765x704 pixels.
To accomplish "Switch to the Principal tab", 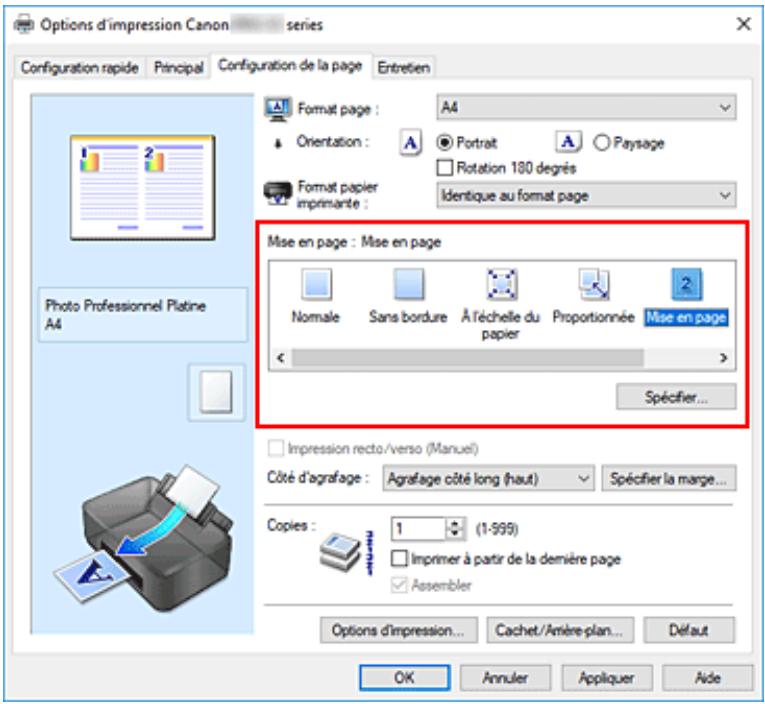I will 179,67.
